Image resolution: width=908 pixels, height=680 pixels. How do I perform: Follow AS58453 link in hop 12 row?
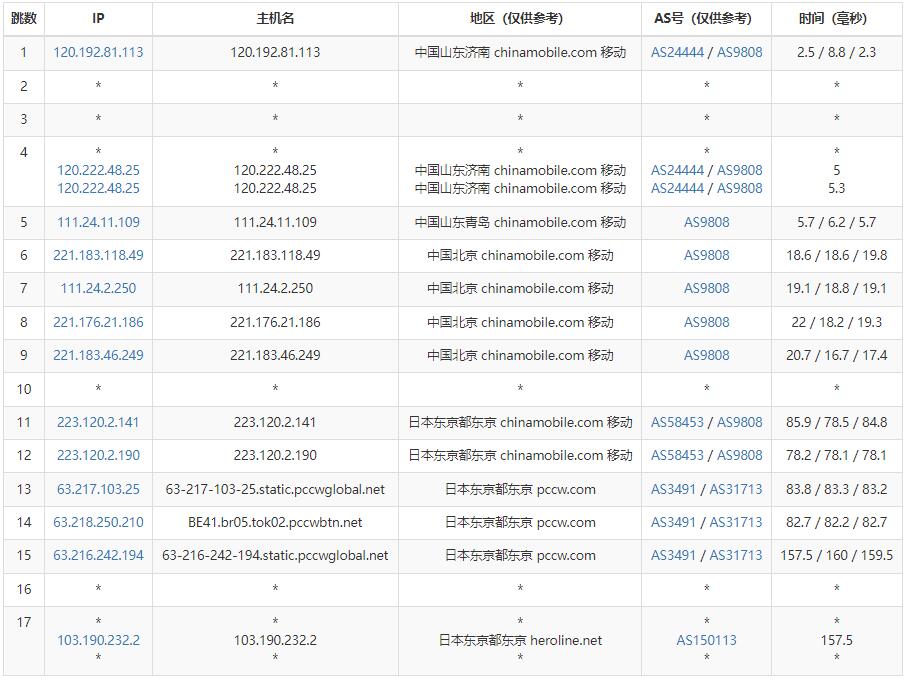pos(678,455)
